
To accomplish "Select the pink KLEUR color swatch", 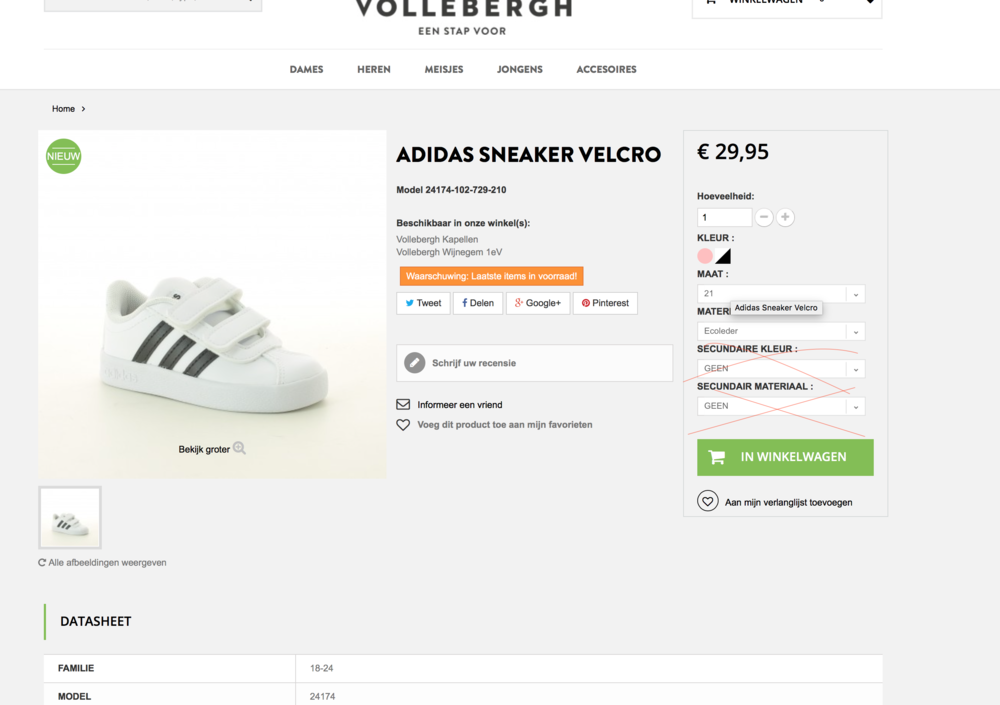I will click(x=706, y=256).
